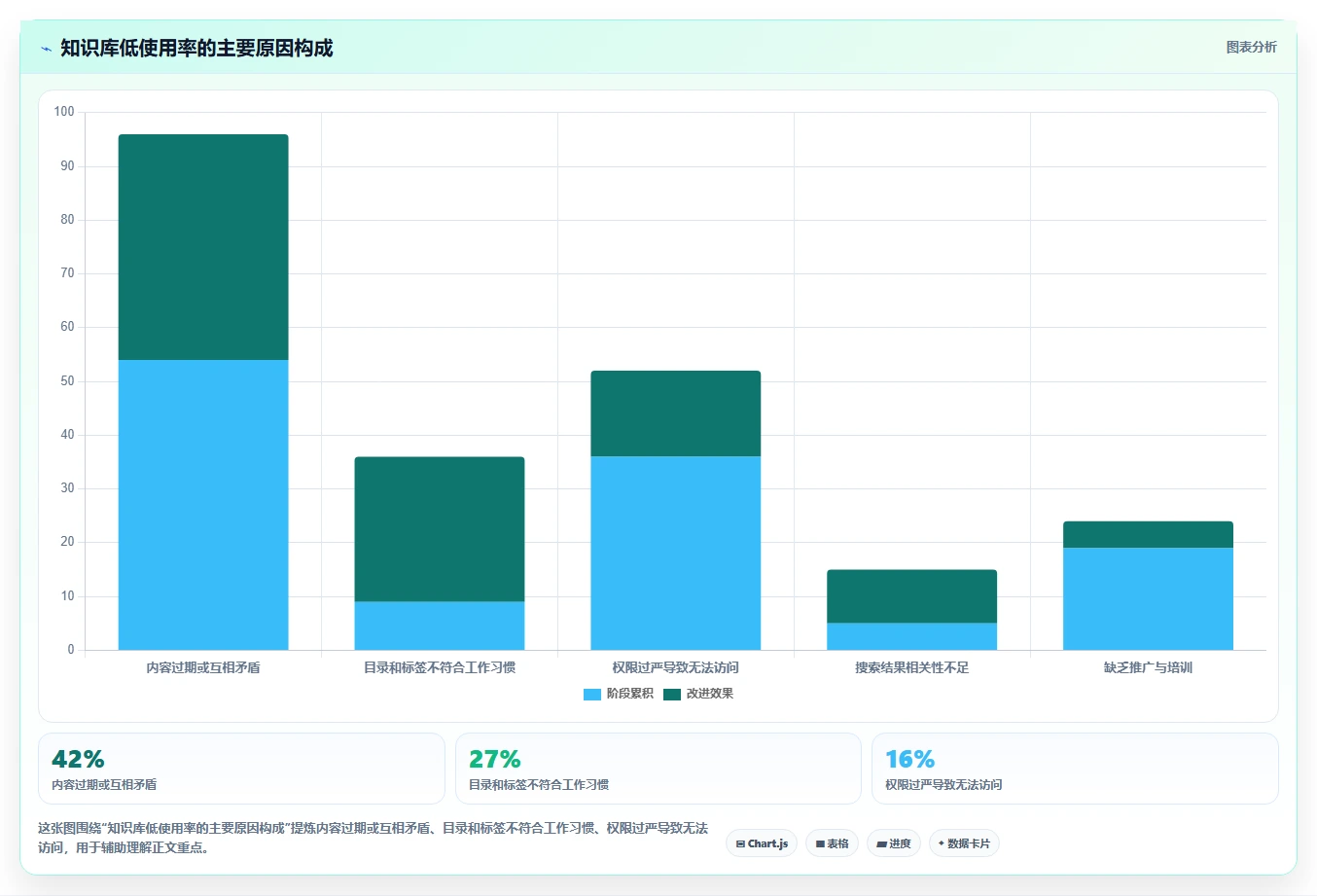Click the blue segment of 权限过严导致无法访问 bar
Viewport: 1317px width, 896px height.
(676, 553)
